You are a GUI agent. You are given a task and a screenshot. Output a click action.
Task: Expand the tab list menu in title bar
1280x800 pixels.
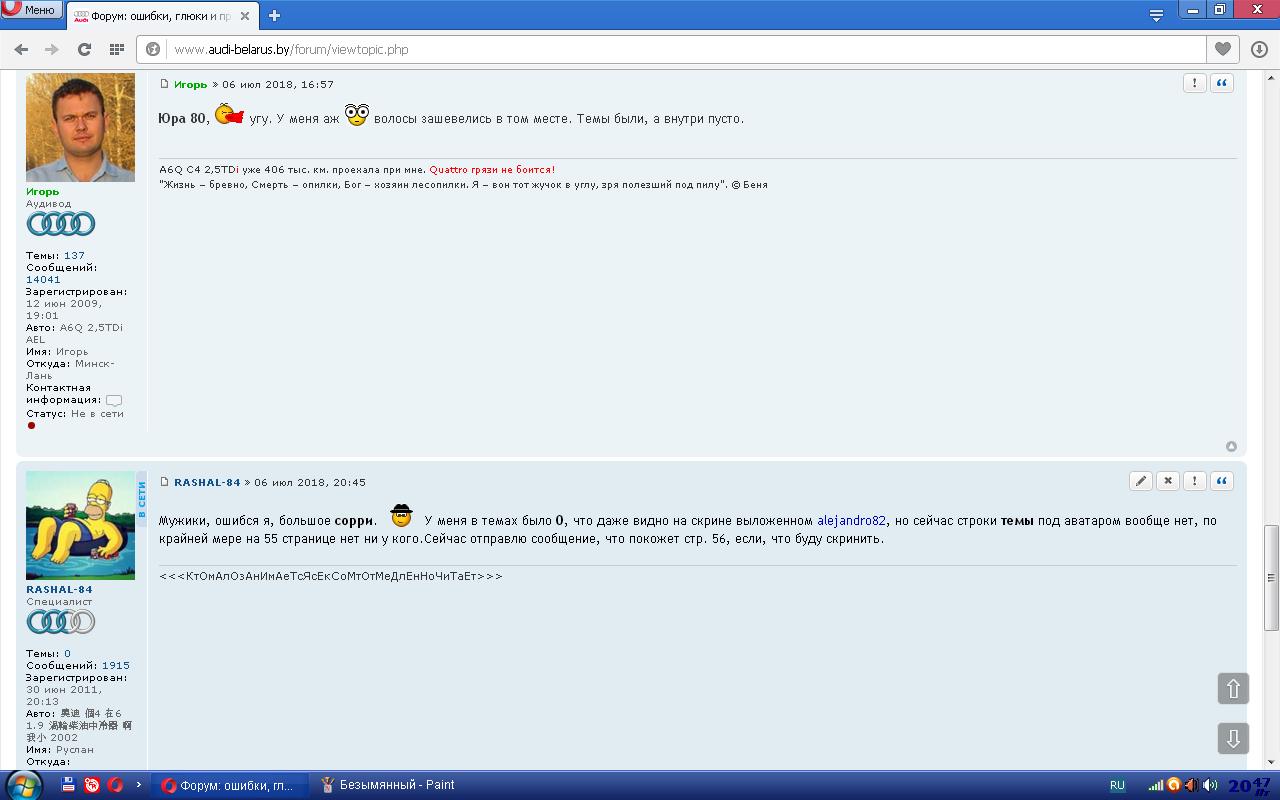(1156, 15)
